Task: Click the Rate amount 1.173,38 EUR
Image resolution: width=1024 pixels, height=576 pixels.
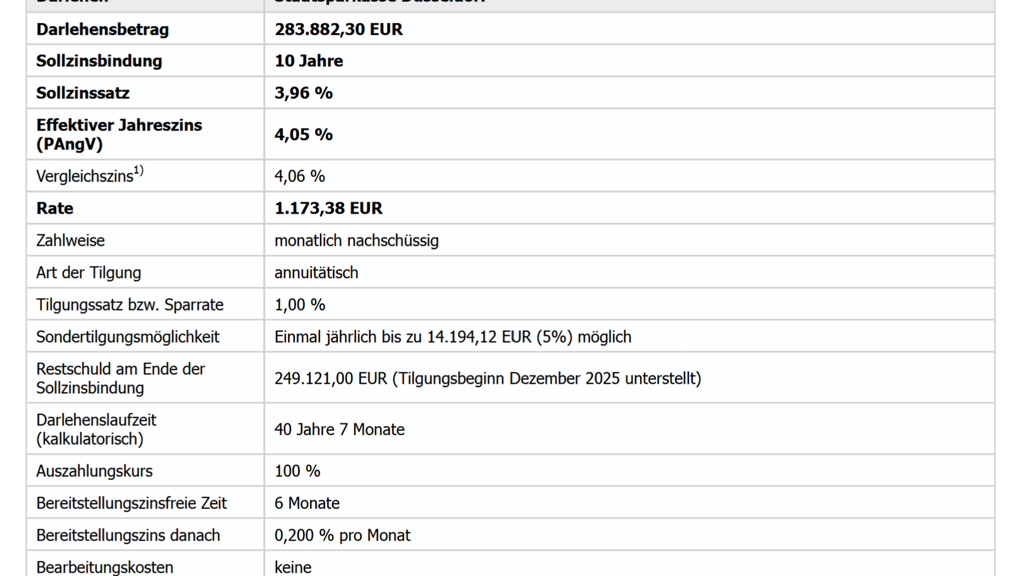Action: coord(329,208)
